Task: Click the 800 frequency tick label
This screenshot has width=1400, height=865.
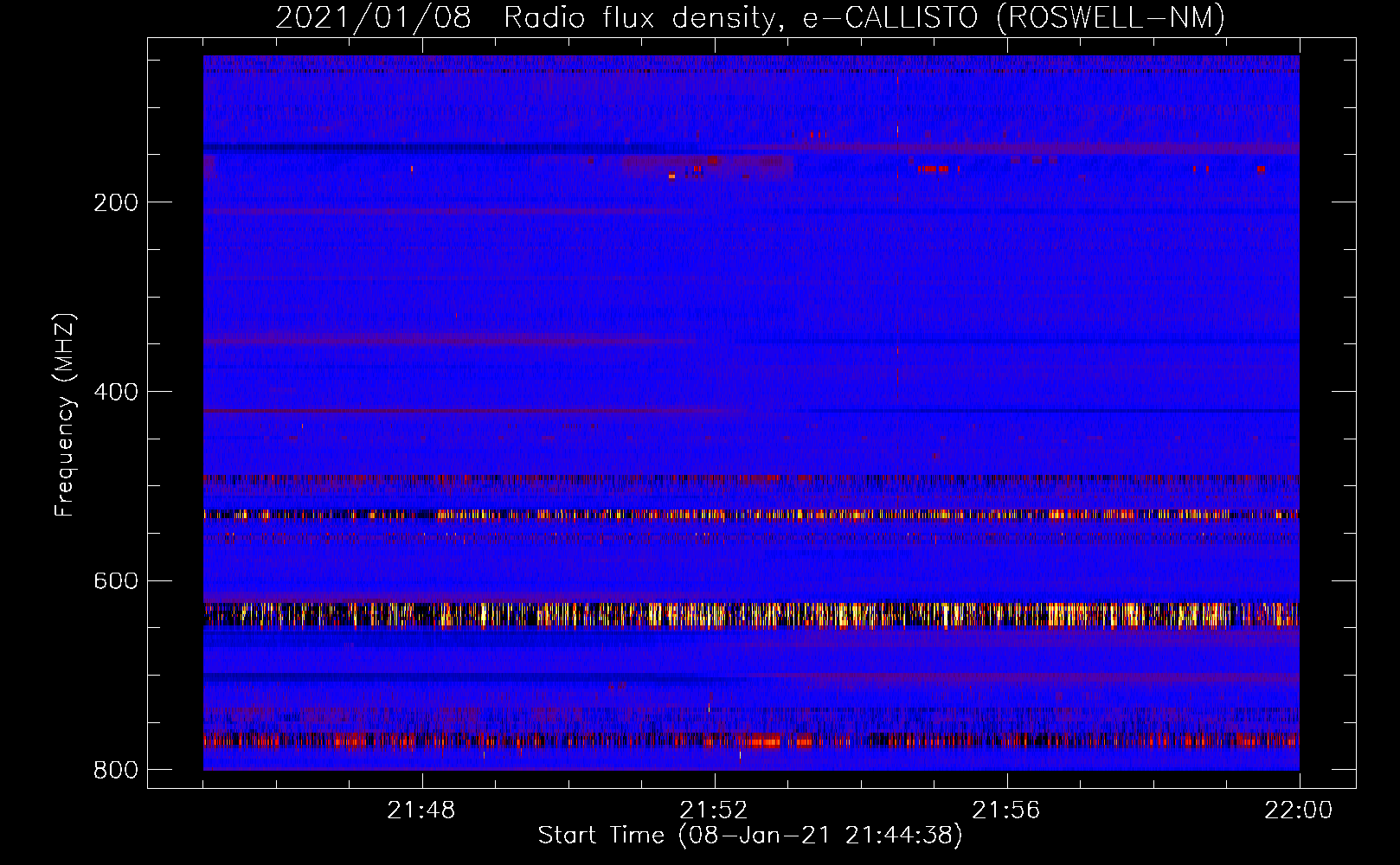Action: pos(116,770)
